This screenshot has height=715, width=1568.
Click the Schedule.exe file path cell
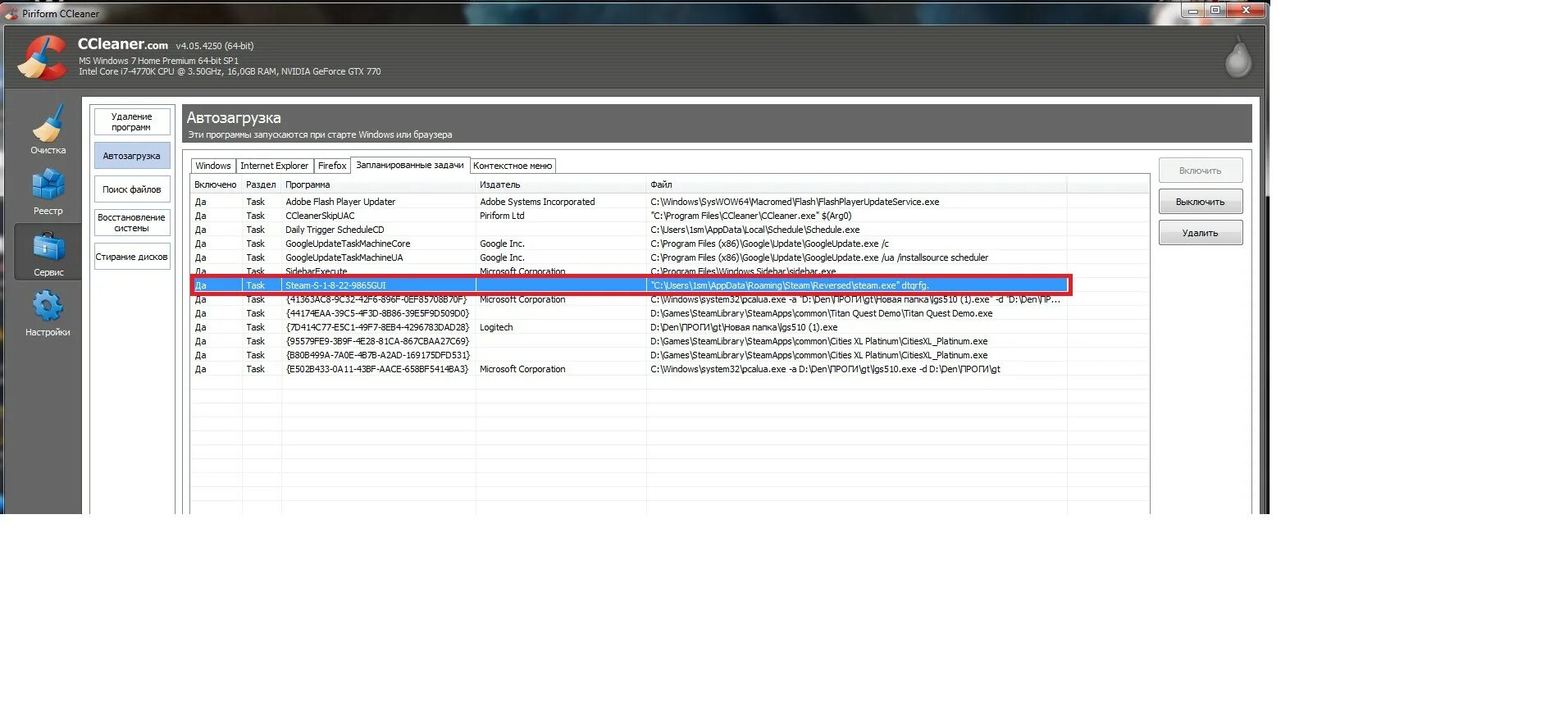click(x=755, y=230)
